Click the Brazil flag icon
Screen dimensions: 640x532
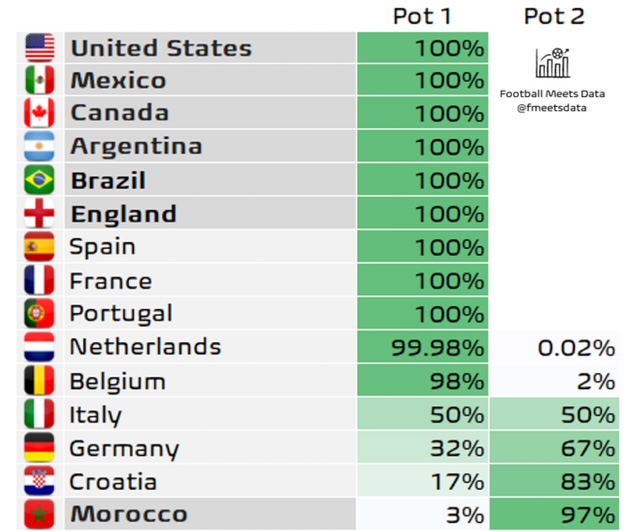coord(39,181)
